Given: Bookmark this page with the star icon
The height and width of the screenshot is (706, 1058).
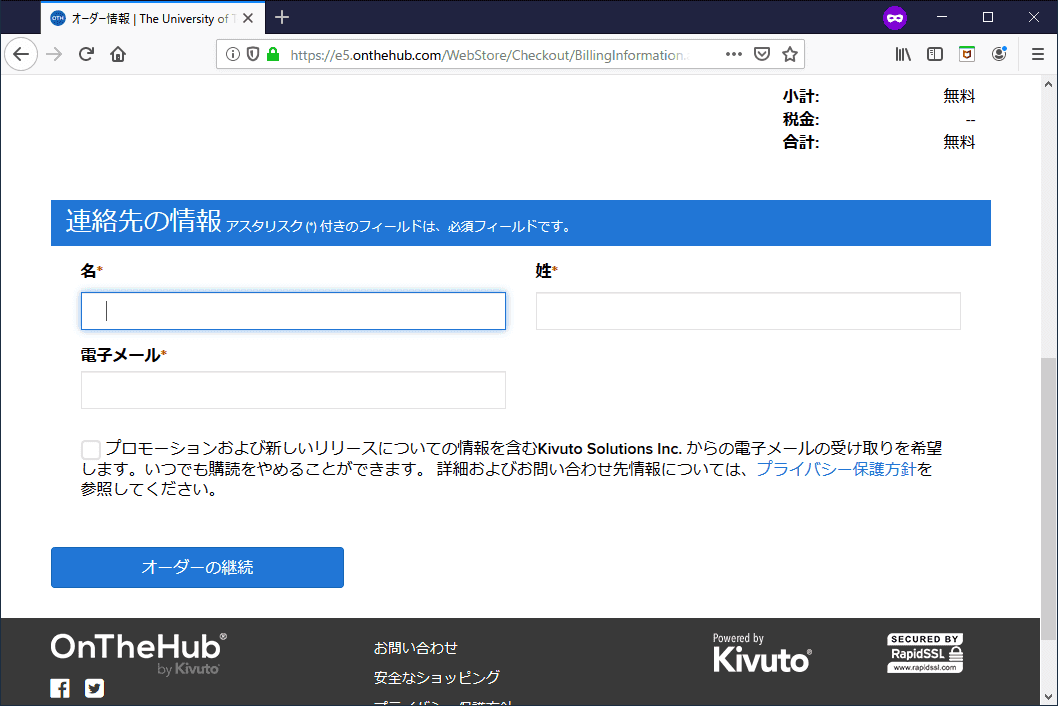Looking at the screenshot, I should pyautogui.click(x=789, y=55).
